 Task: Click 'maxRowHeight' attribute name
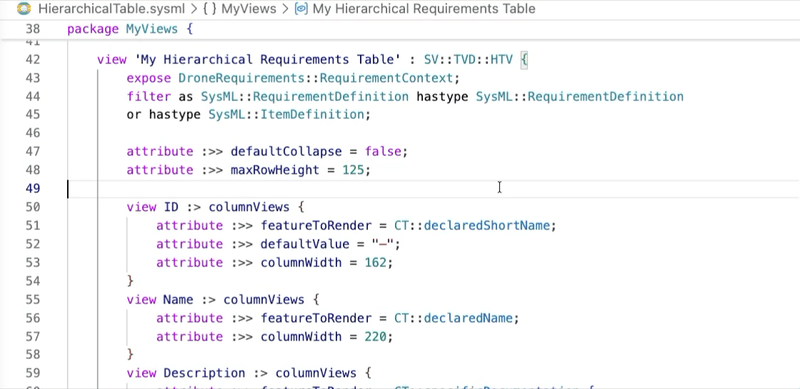275,170
